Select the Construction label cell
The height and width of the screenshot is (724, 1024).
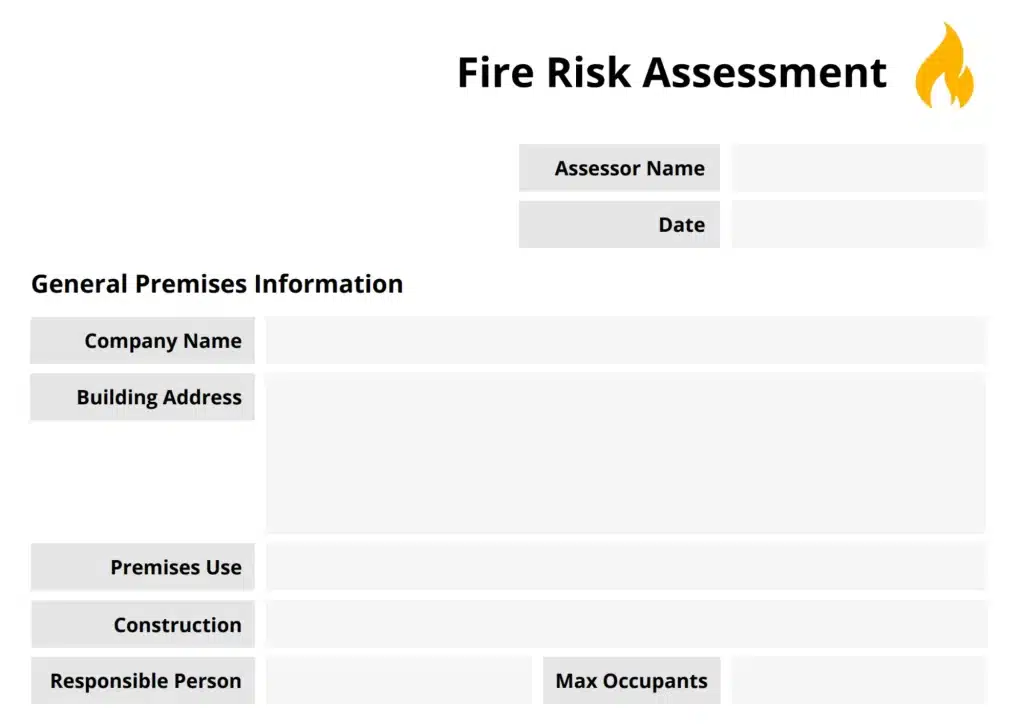coord(143,625)
